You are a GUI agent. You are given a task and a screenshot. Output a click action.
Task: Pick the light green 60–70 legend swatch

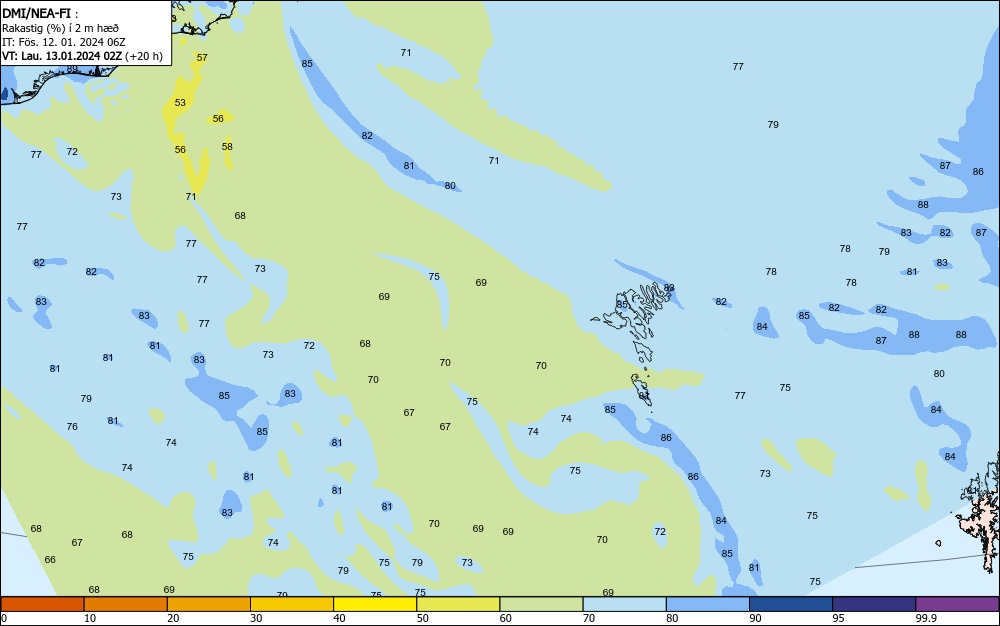pyautogui.click(x=541, y=604)
